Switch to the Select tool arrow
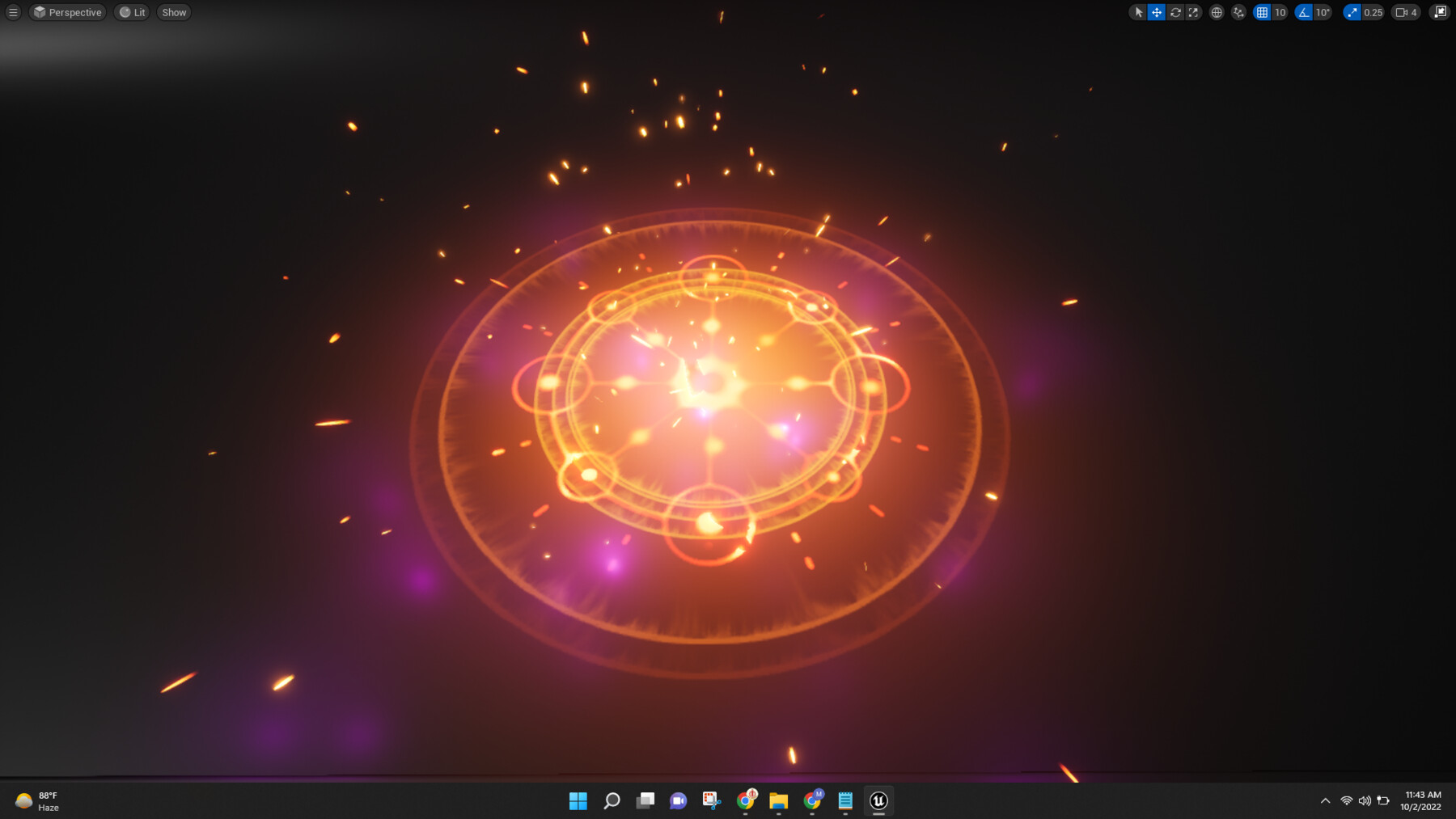Image resolution: width=1456 pixels, height=819 pixels. click(x=1139, y=12)
